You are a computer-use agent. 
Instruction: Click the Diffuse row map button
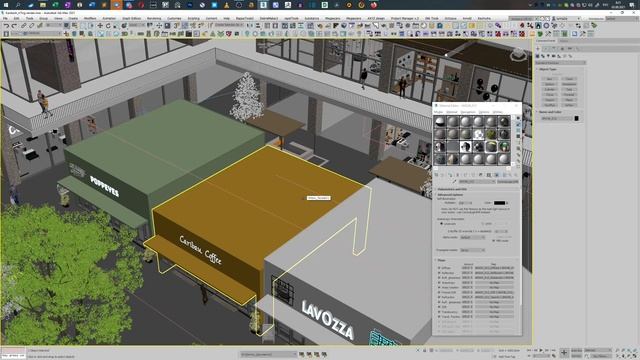(x=494, y=268)
